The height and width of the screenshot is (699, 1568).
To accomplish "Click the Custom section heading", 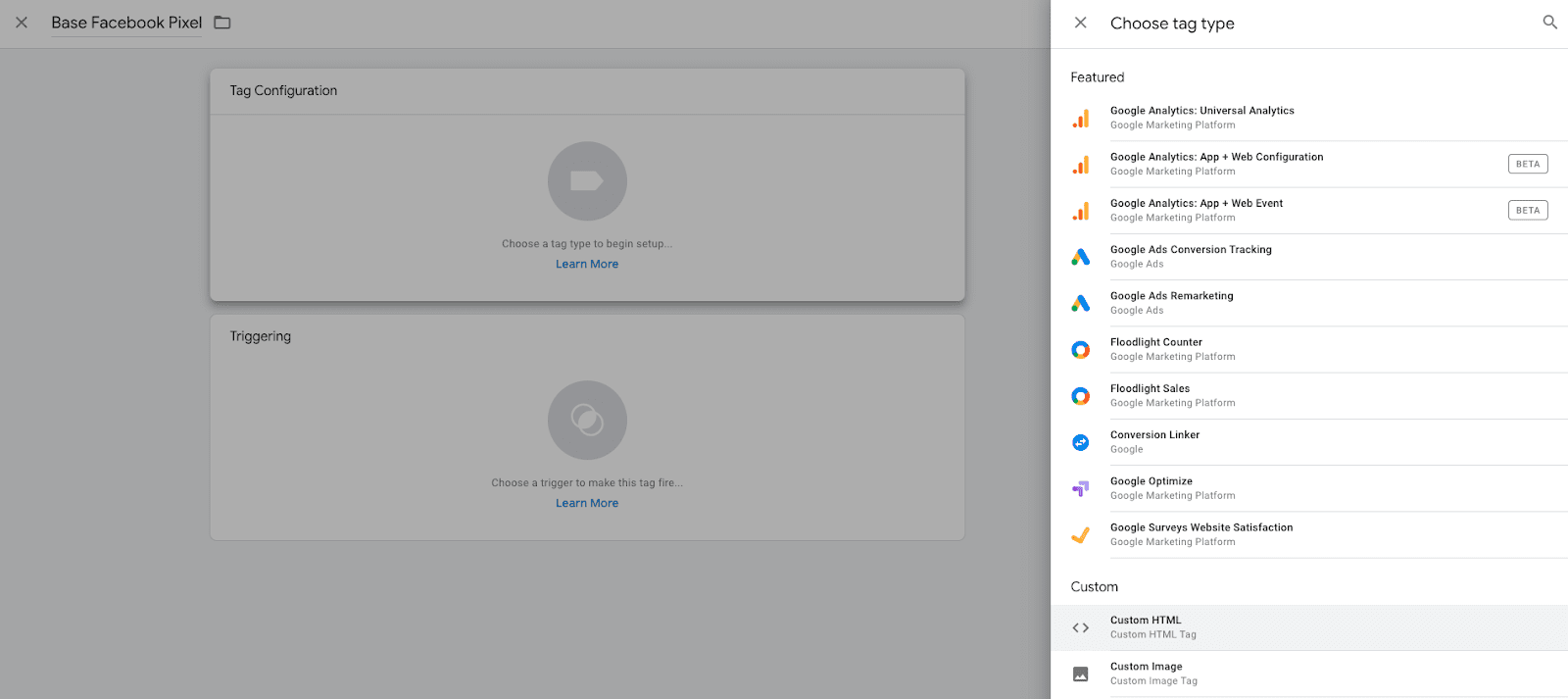I will 1094,587.
